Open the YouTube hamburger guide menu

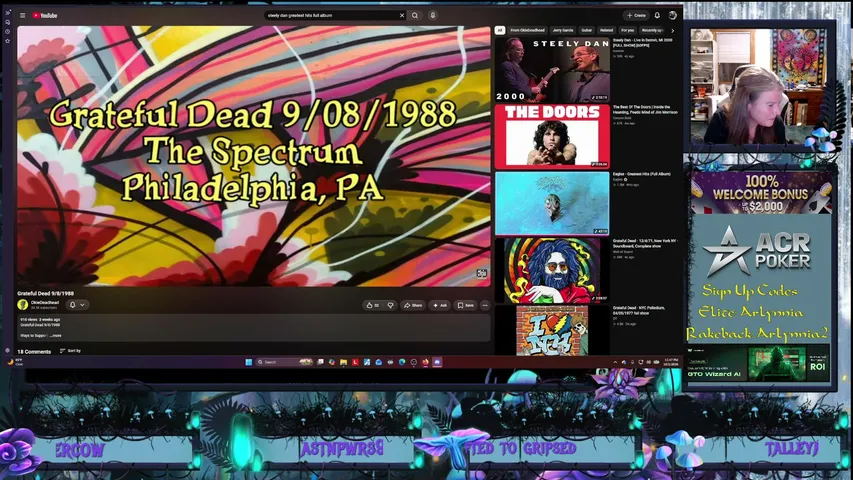point(22,15)
